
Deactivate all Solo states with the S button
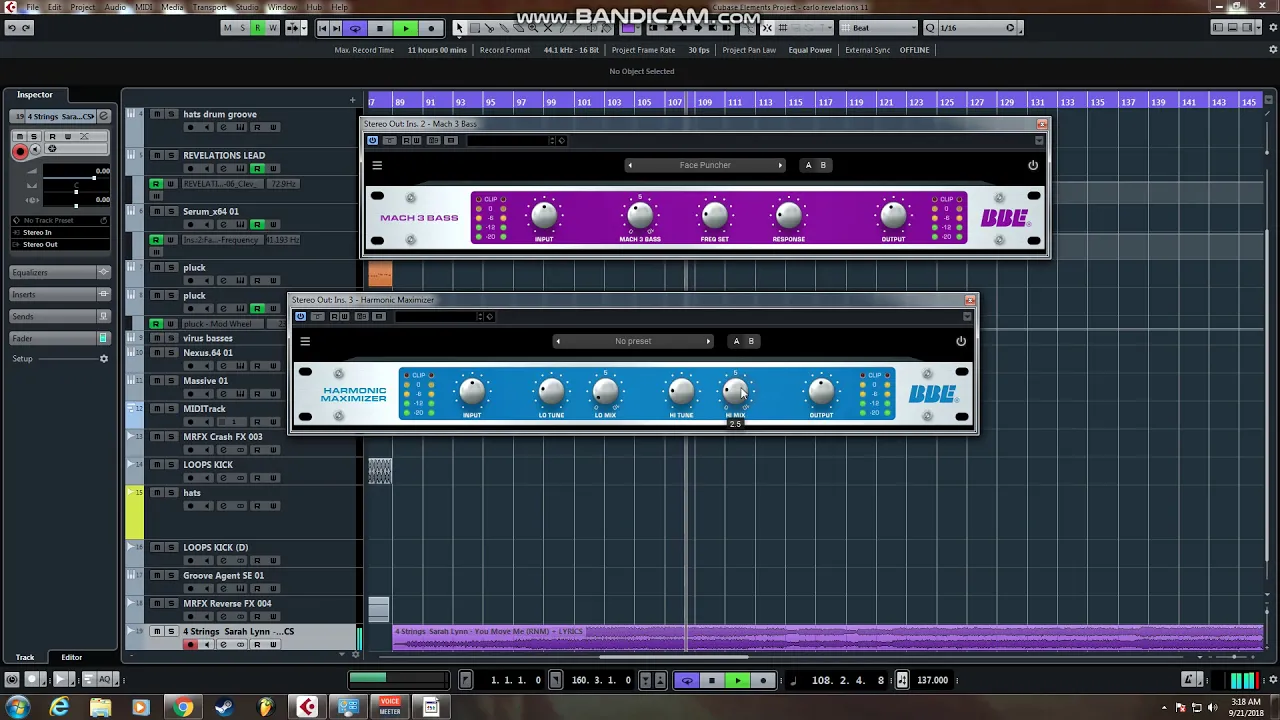[242, 28]
